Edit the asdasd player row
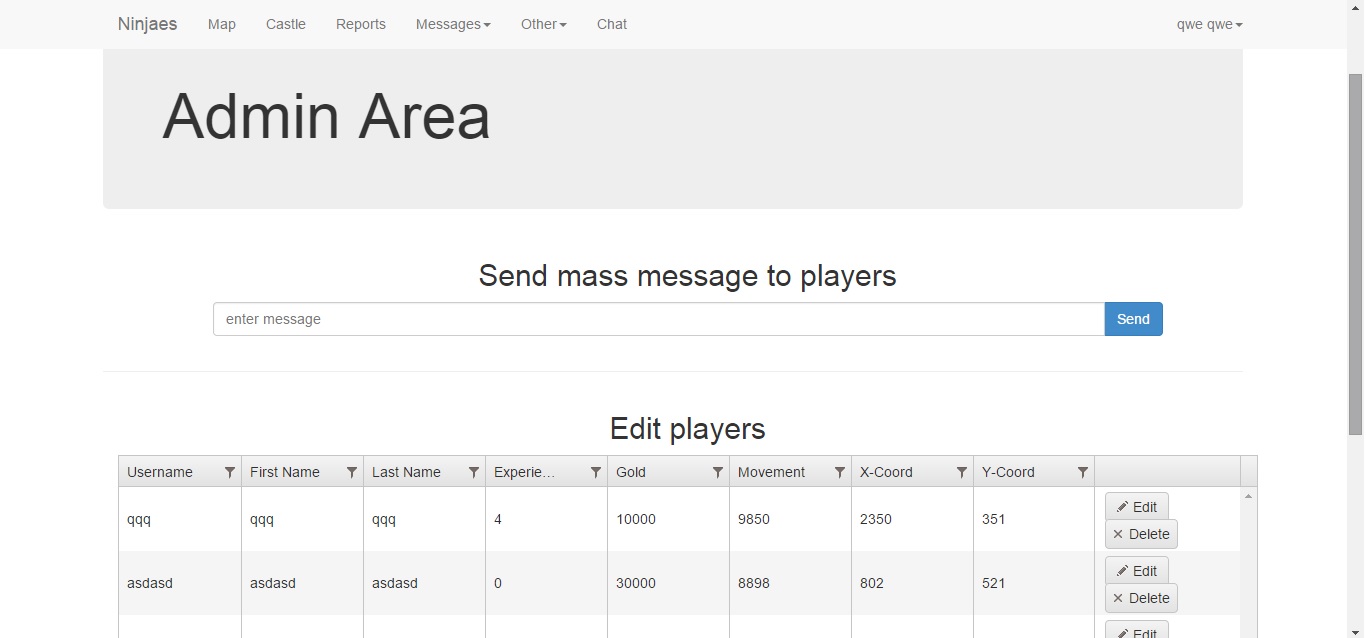The width and height of the screenshot is (1366, 638). 1137,570
